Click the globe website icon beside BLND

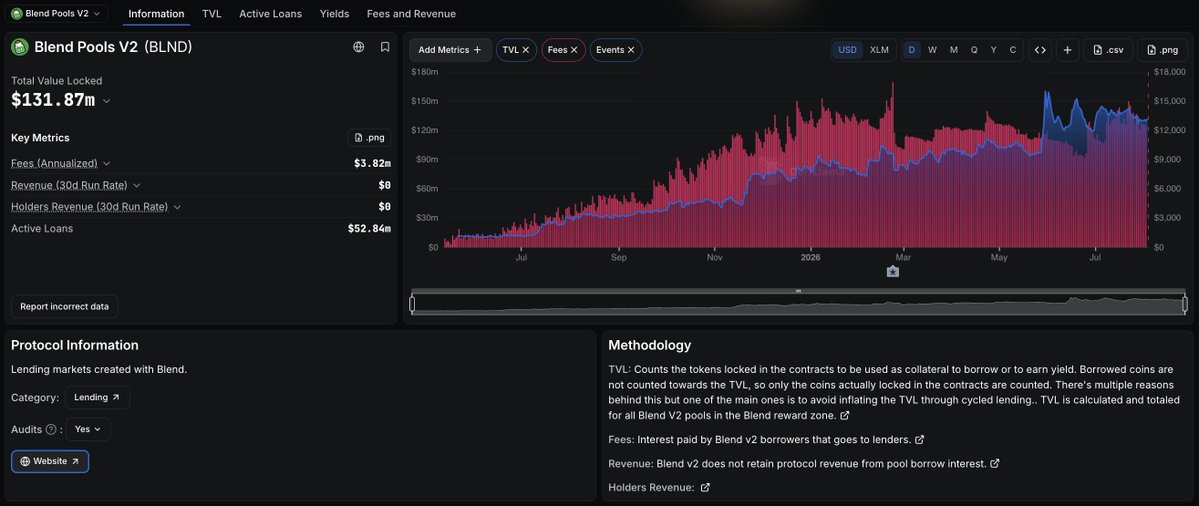click(359, 47)
